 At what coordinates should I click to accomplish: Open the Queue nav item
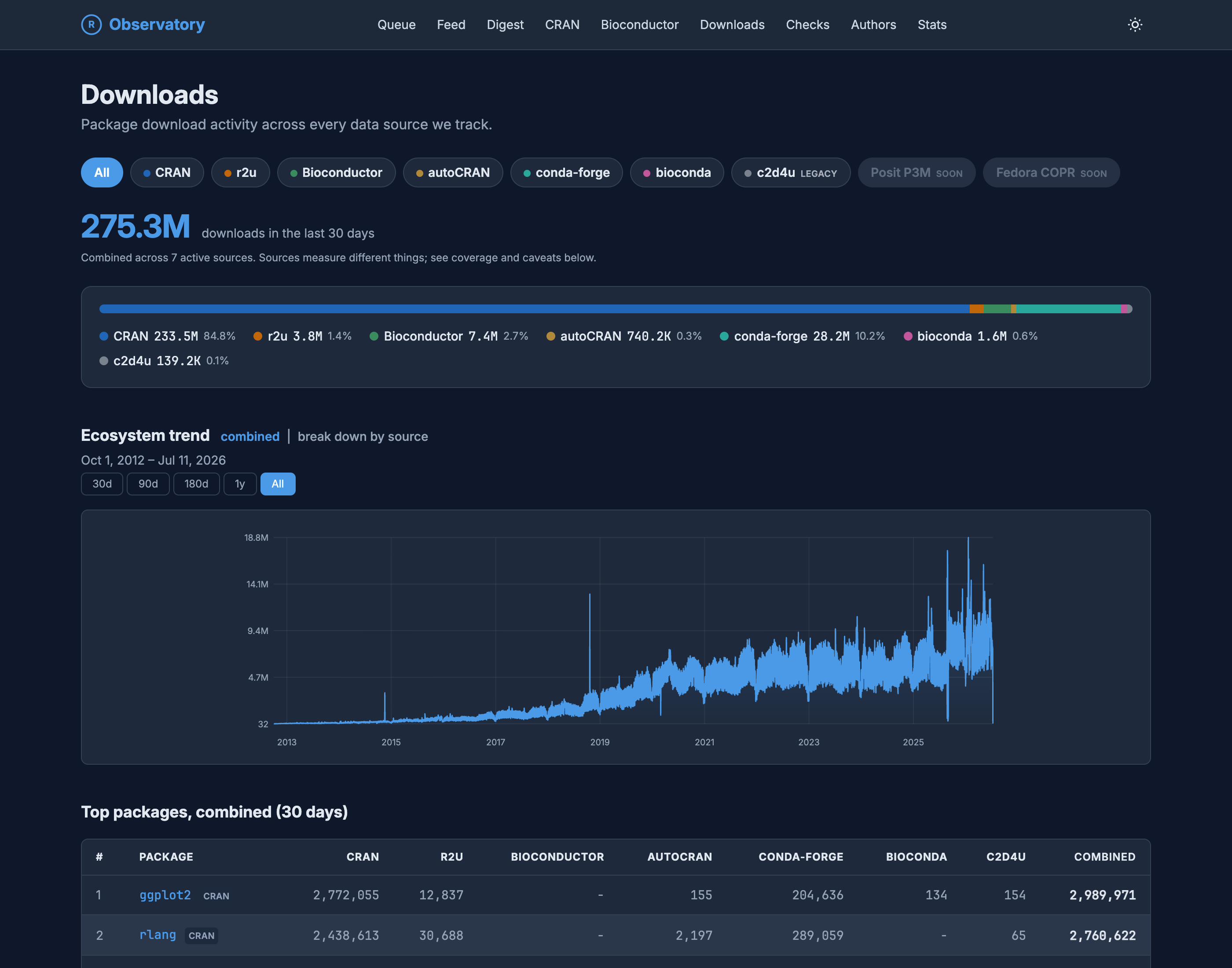pos(396,24)
